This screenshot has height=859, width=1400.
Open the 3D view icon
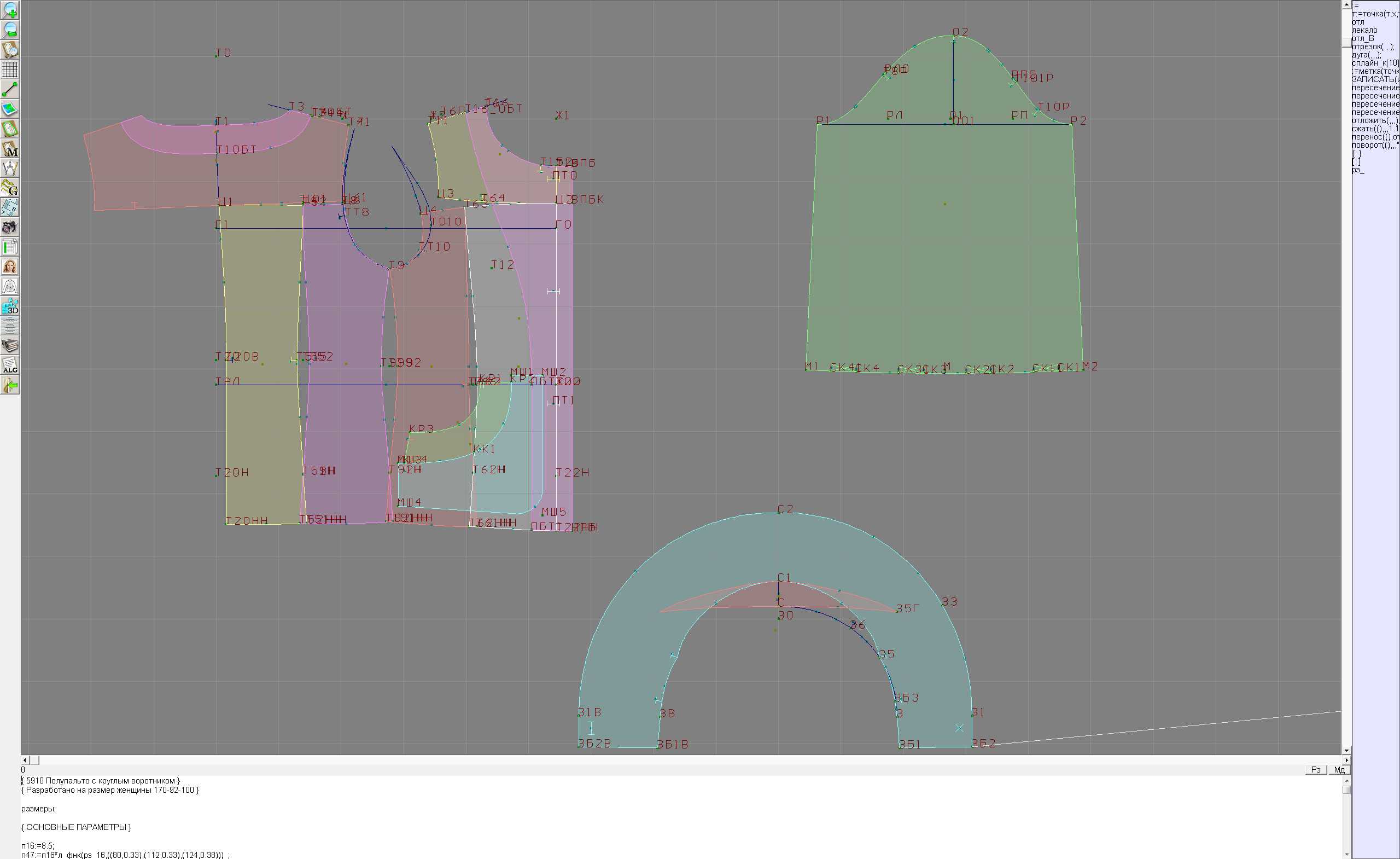(10, 306)
